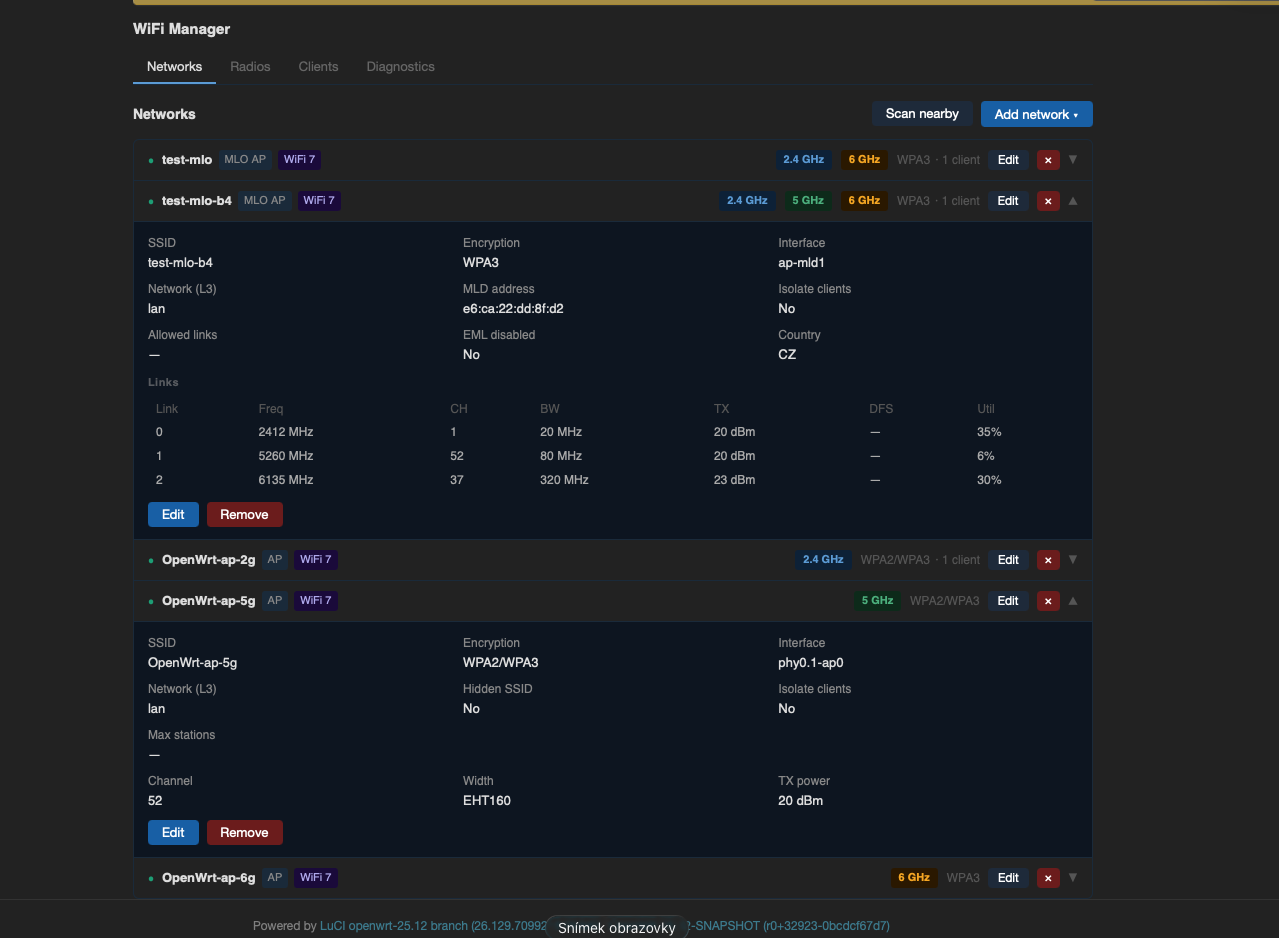Expand the OpenWrt-ap-2g row arrow
The height and width of the screenshot is (938, 1279).
pos(1073,559)
